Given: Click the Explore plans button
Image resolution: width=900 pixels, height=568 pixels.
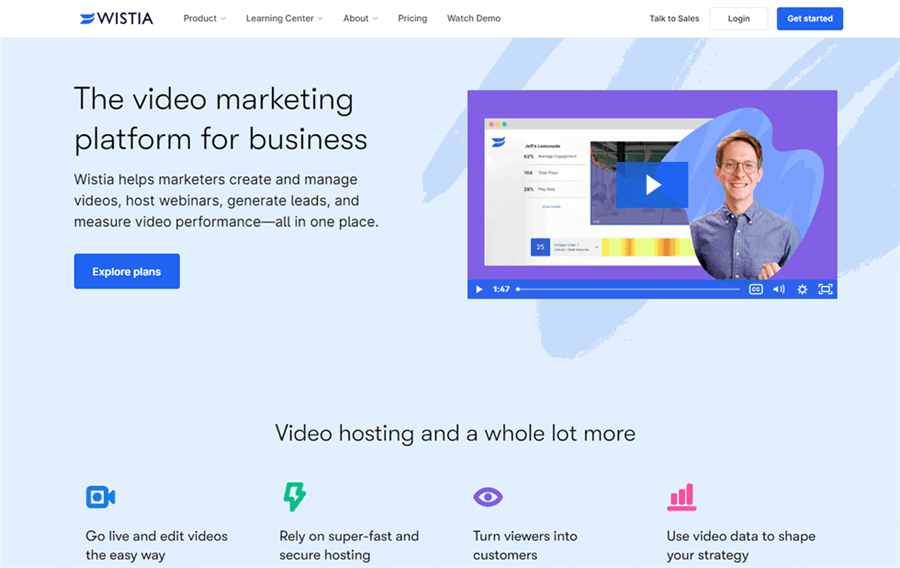Looking at the screenshot, I should (x=126, y=271).
